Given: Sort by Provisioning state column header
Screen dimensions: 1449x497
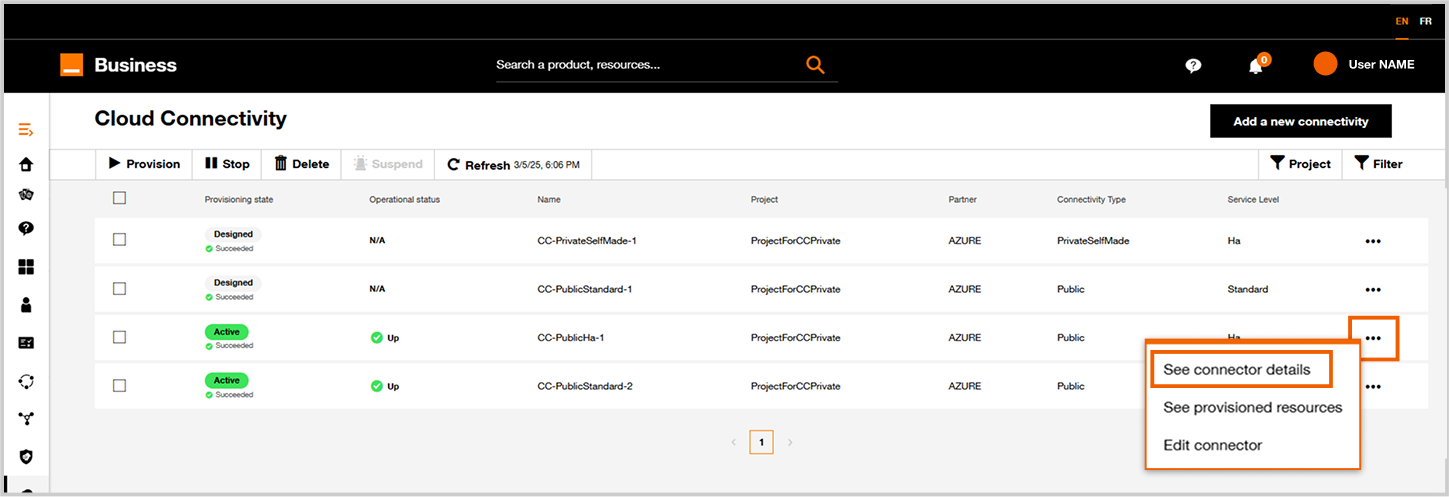Looking at the screenshot, I should 238,199.
